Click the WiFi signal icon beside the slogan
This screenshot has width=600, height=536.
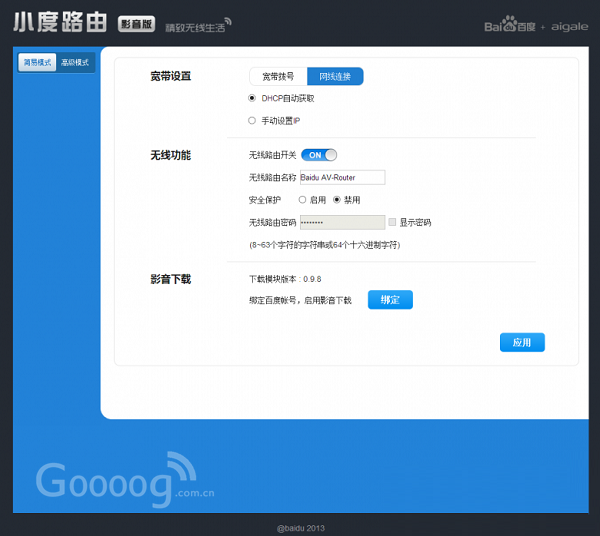(225, 22)
